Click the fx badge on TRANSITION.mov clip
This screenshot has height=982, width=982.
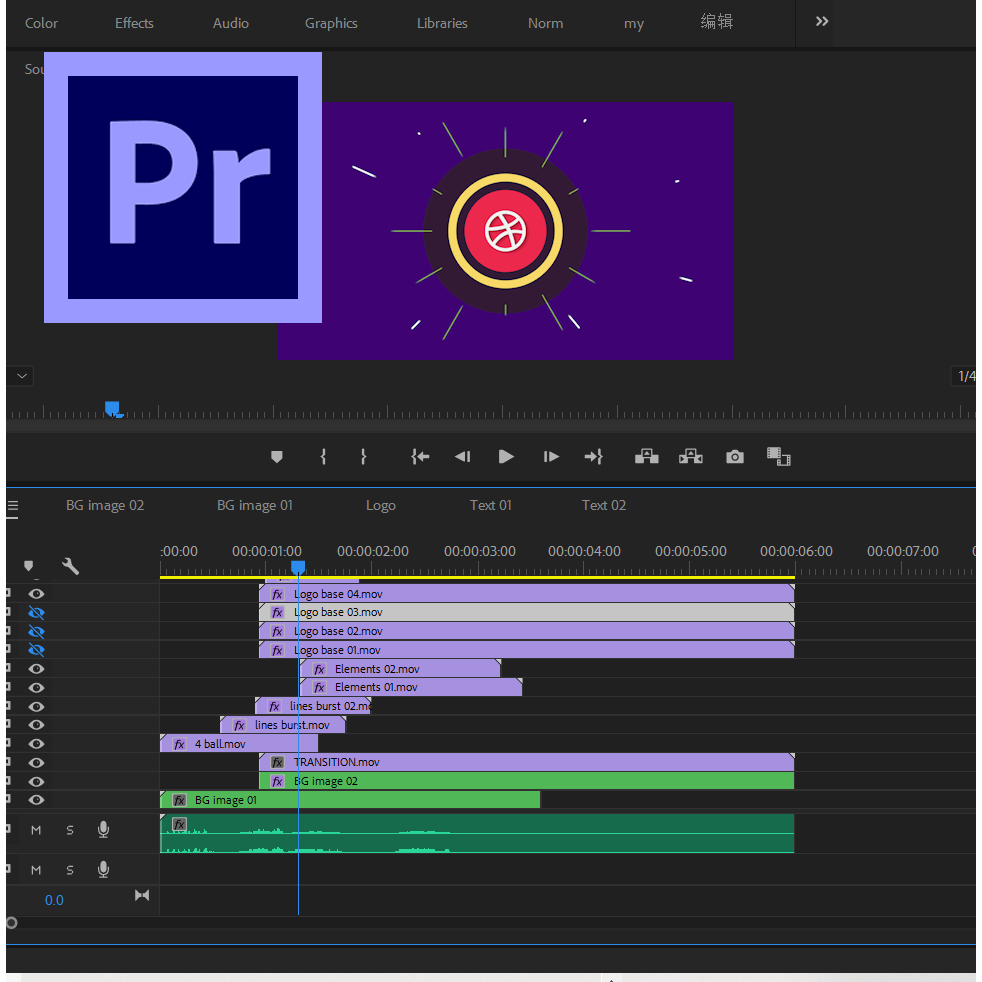click(277, 762)
